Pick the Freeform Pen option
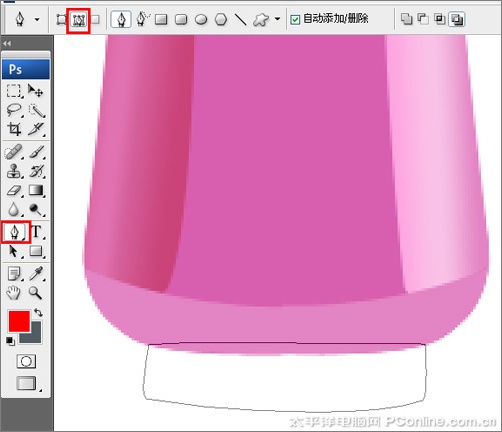This screenshot has height=432, width=502. [x=142, y=19]
